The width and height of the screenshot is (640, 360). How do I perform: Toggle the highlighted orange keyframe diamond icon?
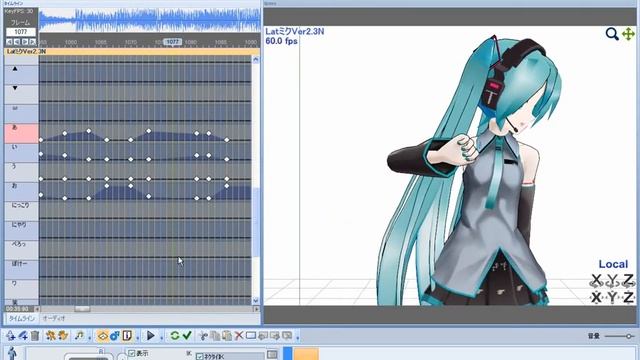click(x=102, y=336)
